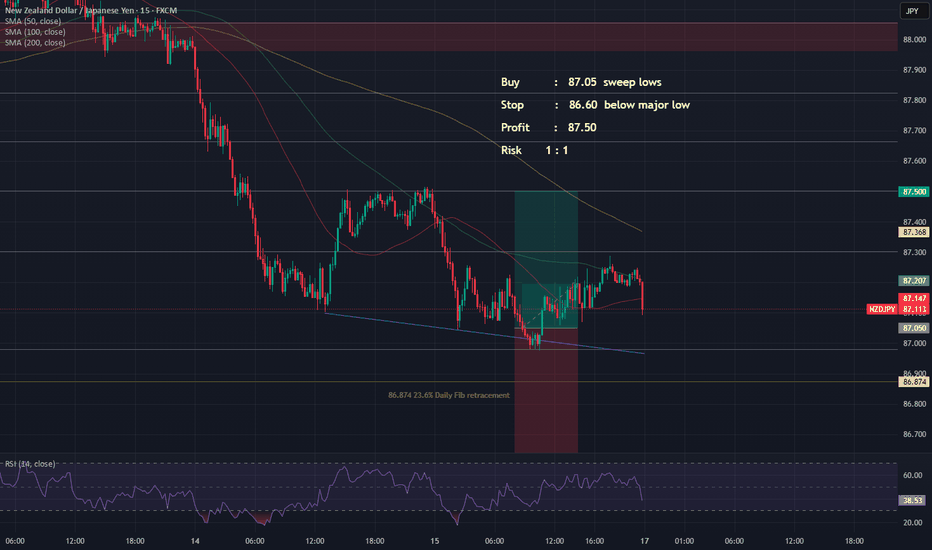
Task: Select the 'Buy : 87.05 sweep lows' note
Action: point(581,82)
